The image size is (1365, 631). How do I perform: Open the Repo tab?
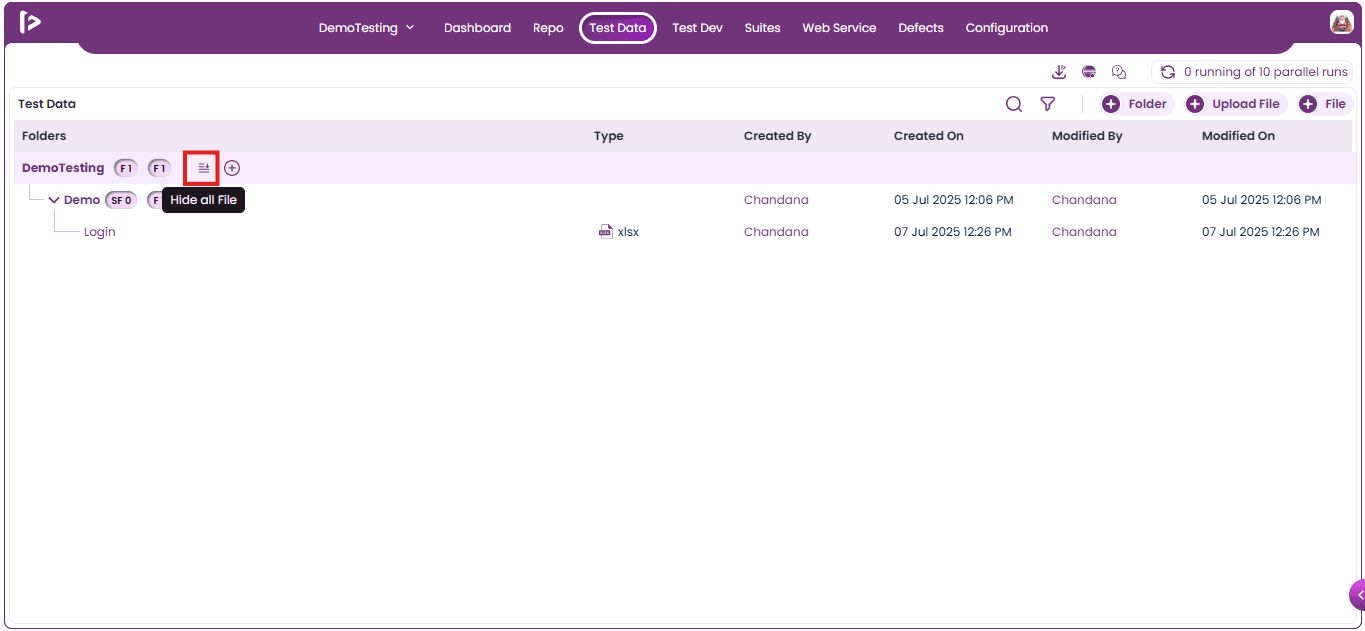548,28
